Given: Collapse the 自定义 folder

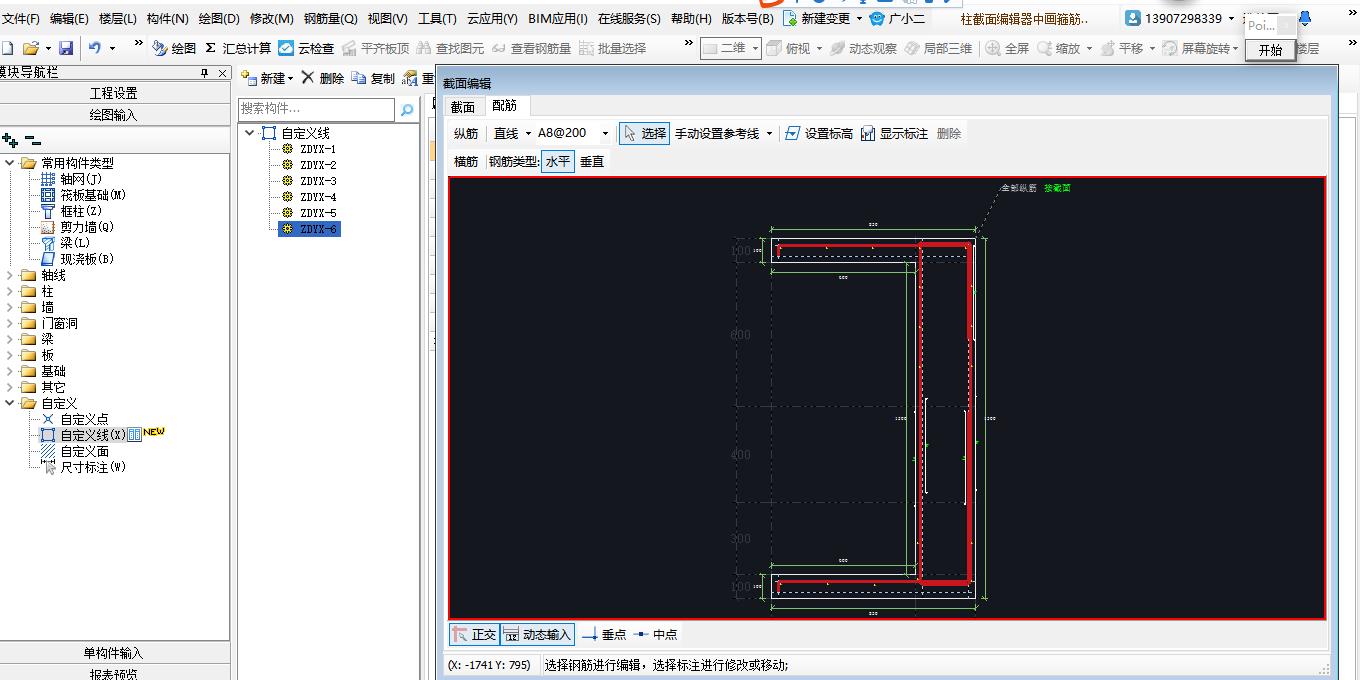Looking at the screenshot, I should (x=11, y=403).
